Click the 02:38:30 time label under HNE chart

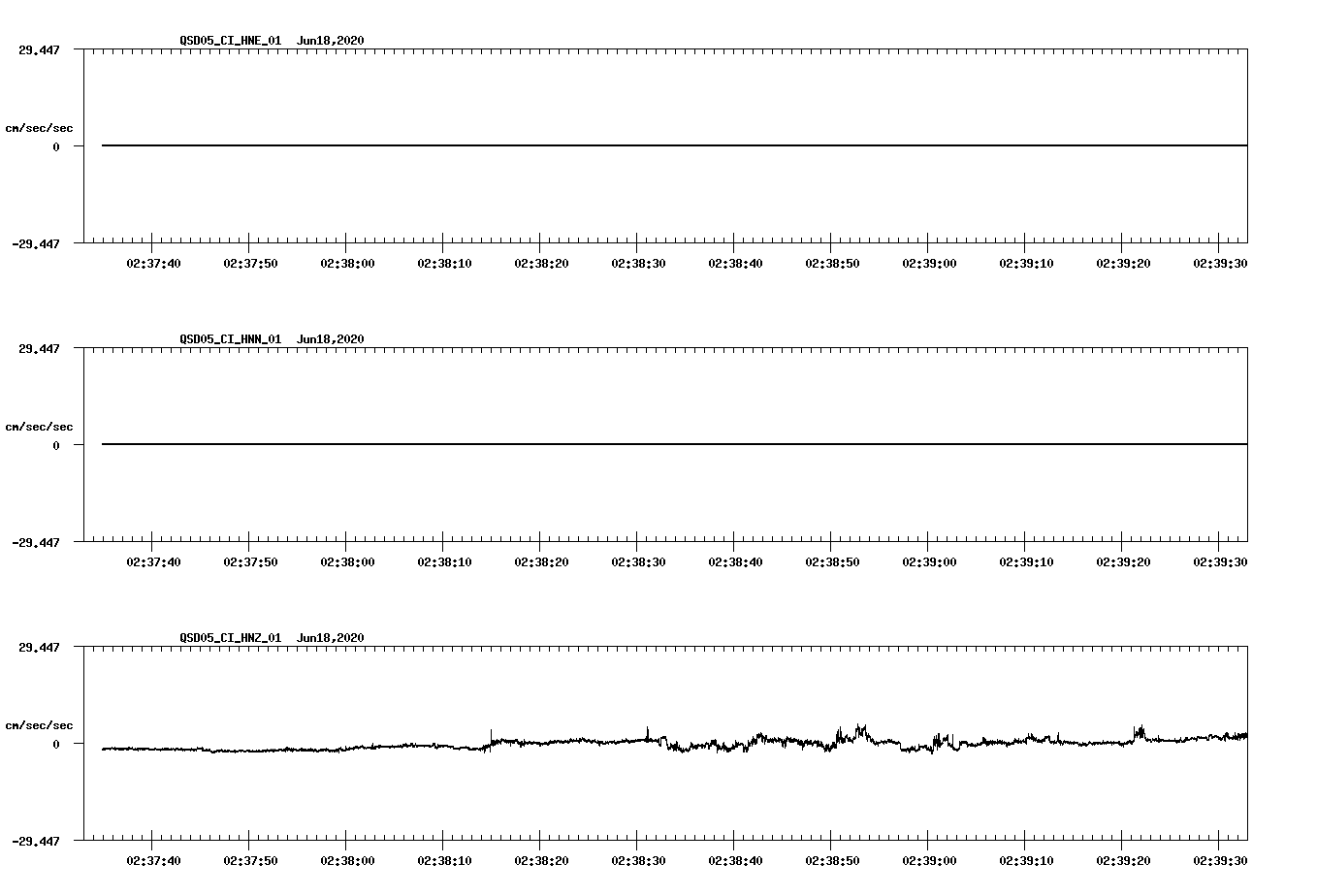click(638, 264)
